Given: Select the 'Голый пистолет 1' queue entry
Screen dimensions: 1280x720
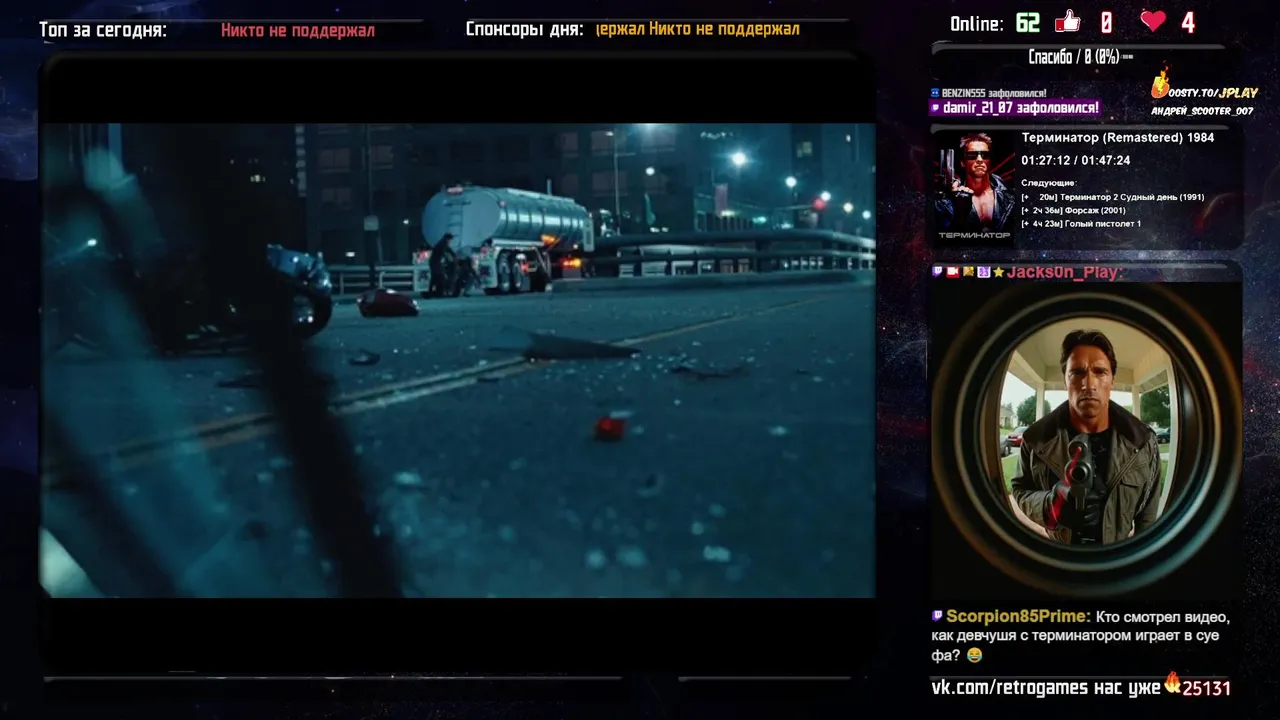Looking at the screenshot, I should tap(1081, 223).
